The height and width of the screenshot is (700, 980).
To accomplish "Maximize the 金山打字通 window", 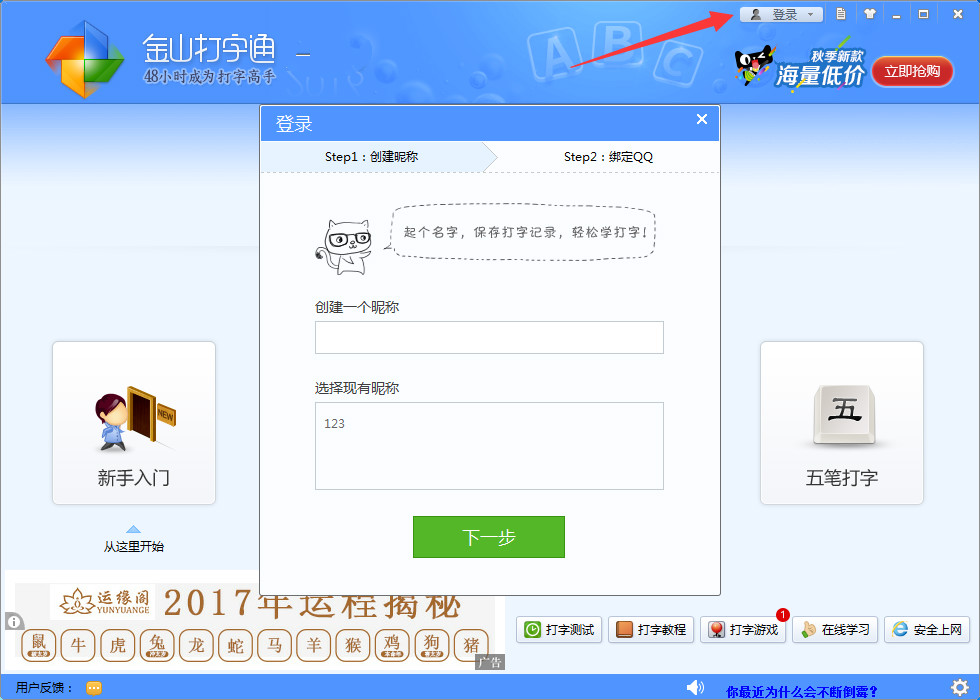I will pos(923,14).
